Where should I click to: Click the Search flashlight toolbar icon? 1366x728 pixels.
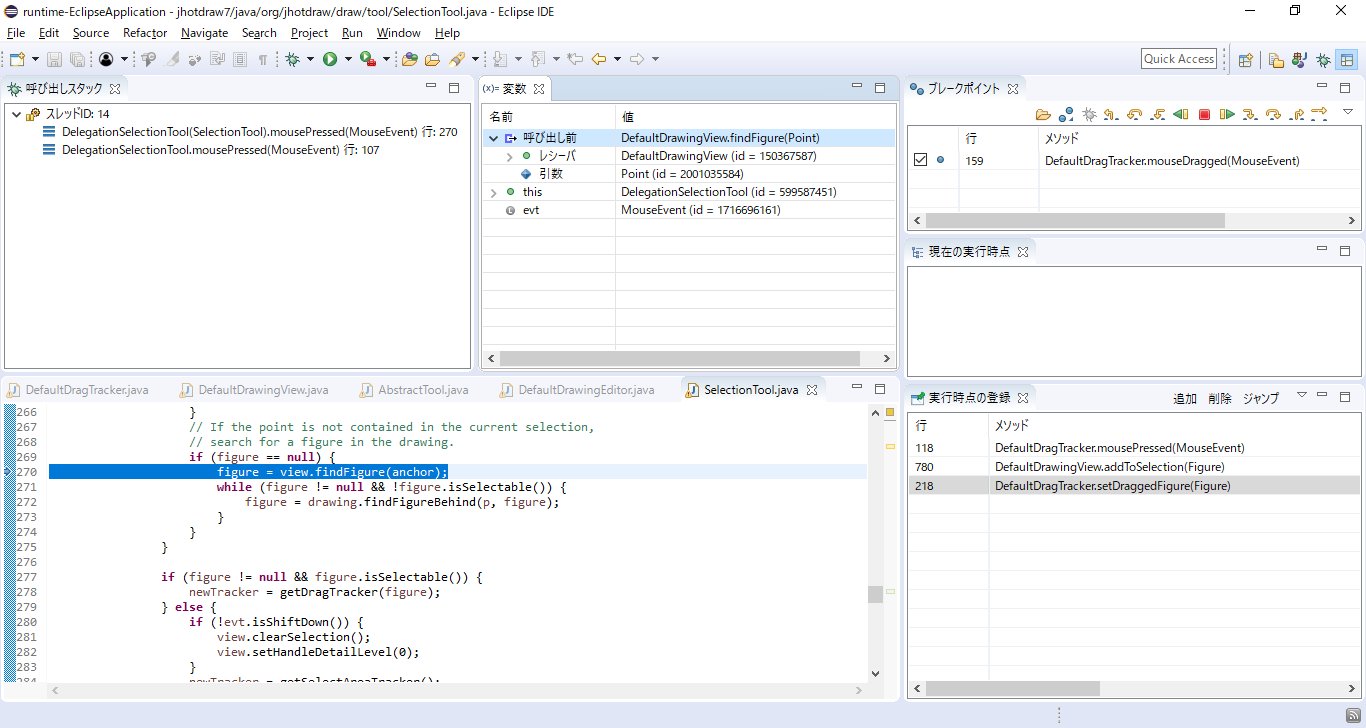coord(457,59)
